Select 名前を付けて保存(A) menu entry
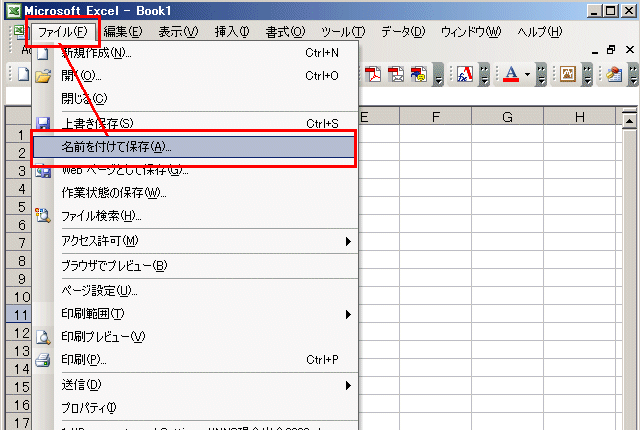This screenshot has height=430, width=640. point(194,147)
